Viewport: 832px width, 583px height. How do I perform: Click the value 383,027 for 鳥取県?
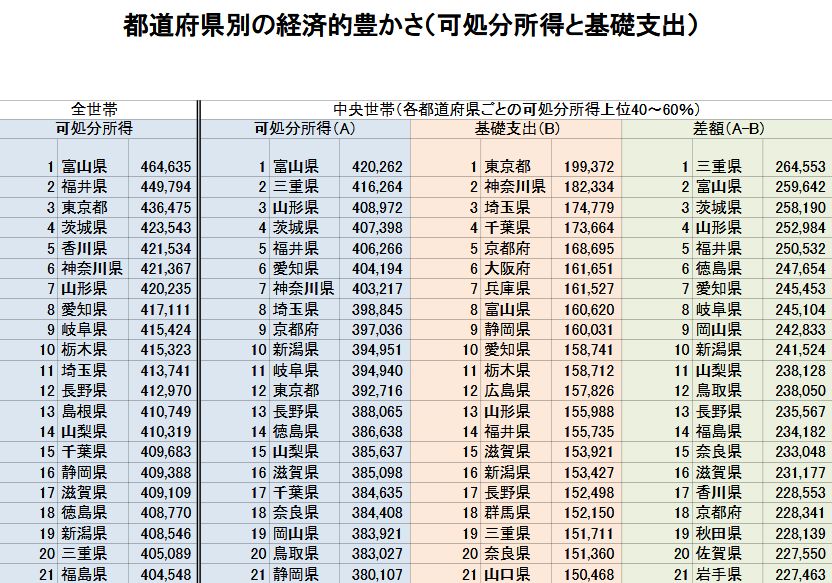377,553
